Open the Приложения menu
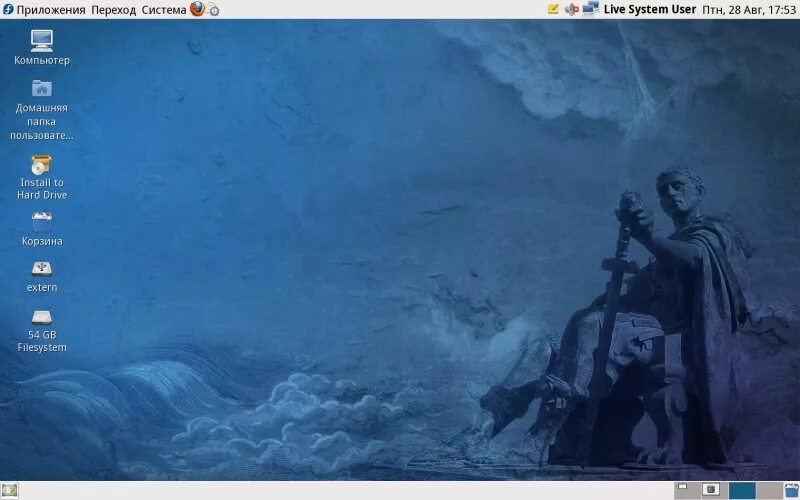The image size is (800, 500). (x=44, y=10)
